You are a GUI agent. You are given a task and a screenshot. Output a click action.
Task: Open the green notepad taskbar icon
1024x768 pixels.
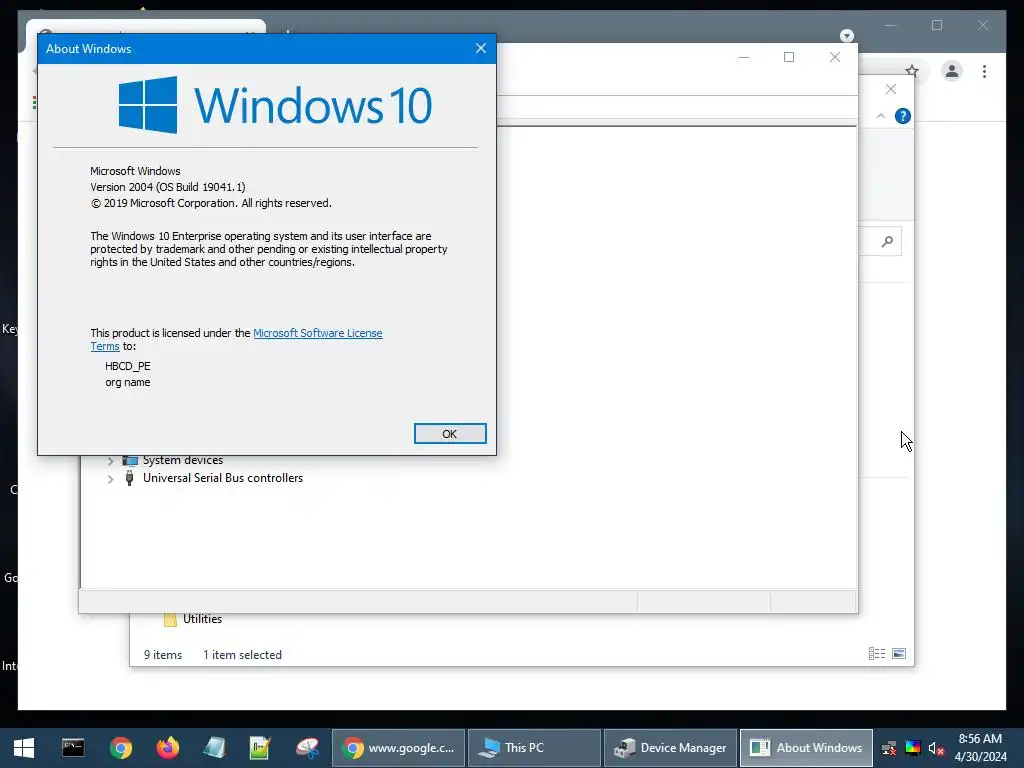point(260,748)
